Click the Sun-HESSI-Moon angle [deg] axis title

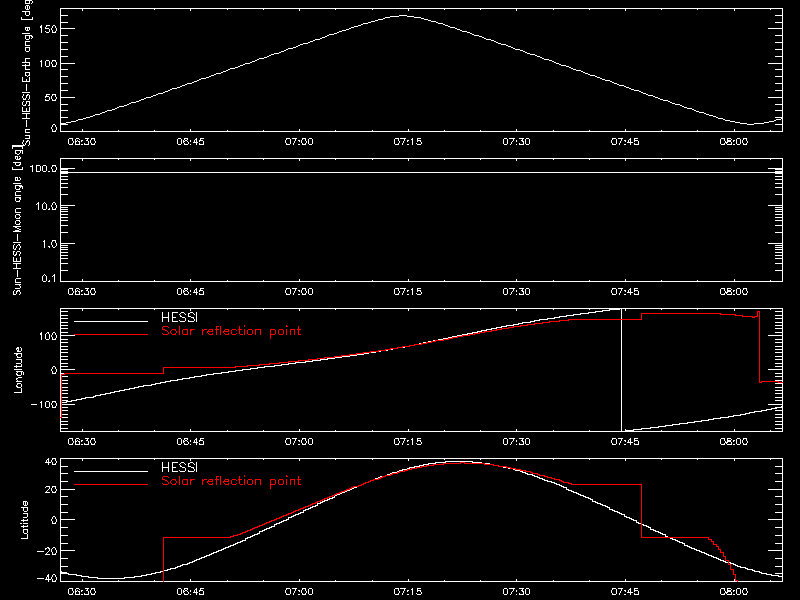pos(17,220)
